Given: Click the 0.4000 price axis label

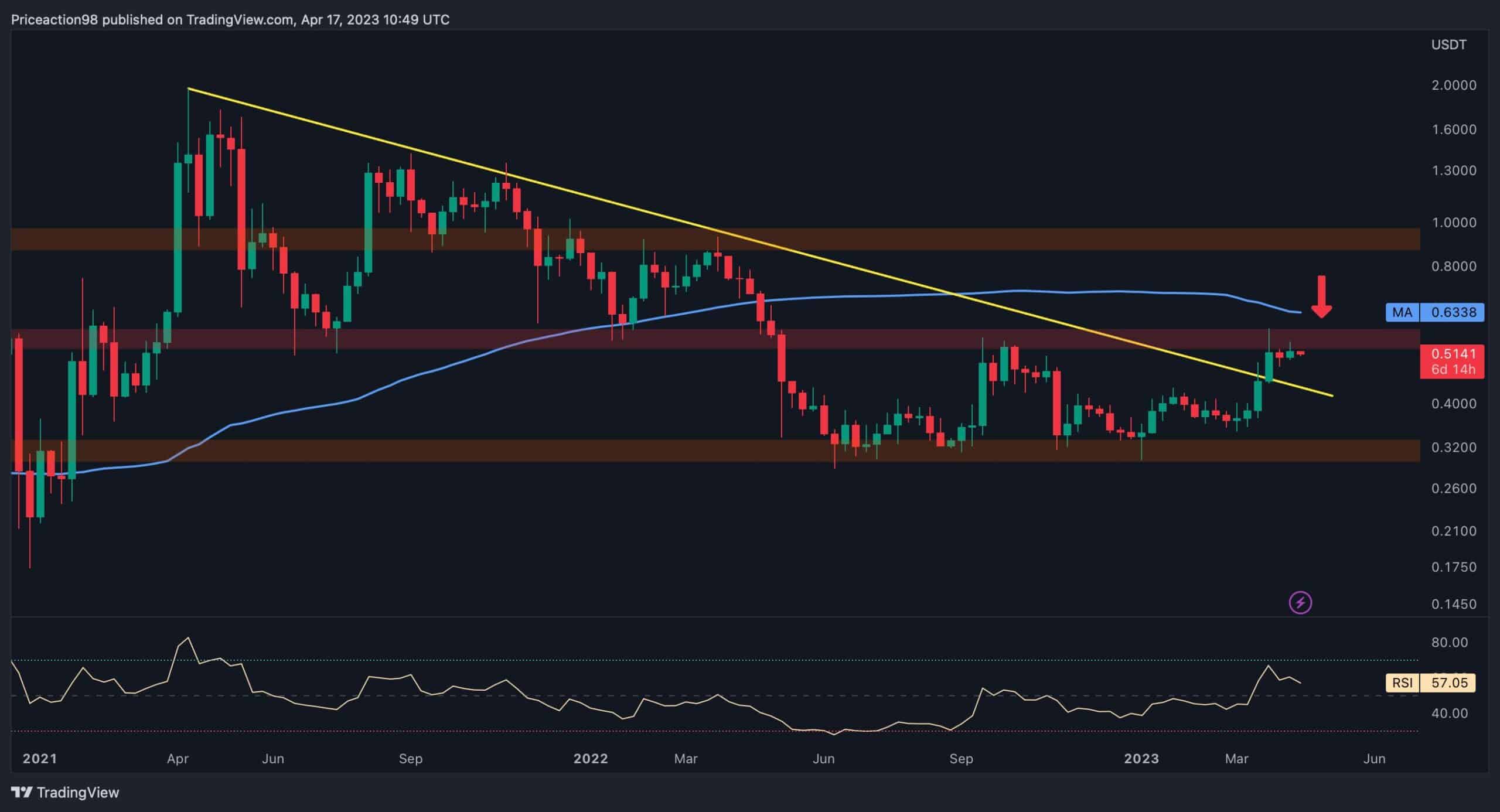Looking at the screenshot, I should 1454,404.
